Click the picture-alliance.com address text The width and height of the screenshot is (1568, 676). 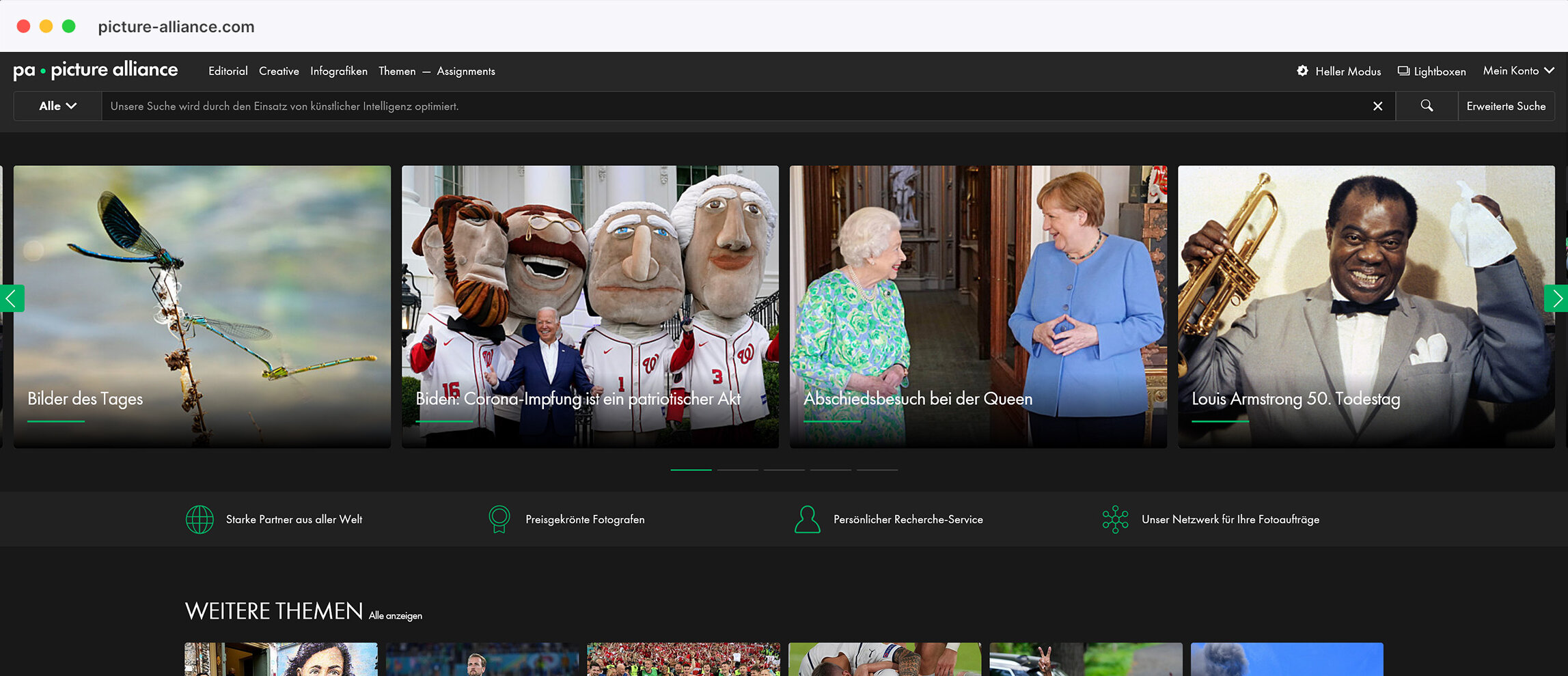point(176,27)
